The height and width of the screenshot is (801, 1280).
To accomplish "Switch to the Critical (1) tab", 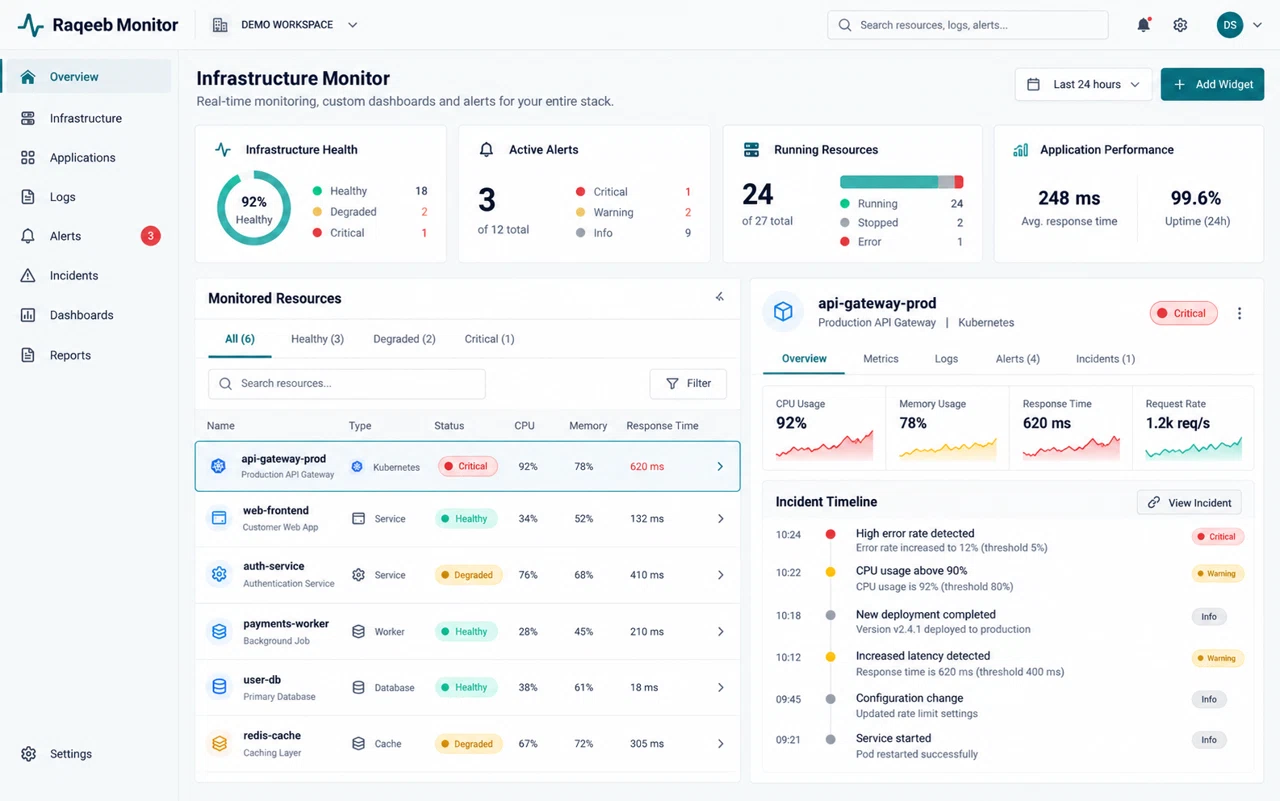I will 489,339.
